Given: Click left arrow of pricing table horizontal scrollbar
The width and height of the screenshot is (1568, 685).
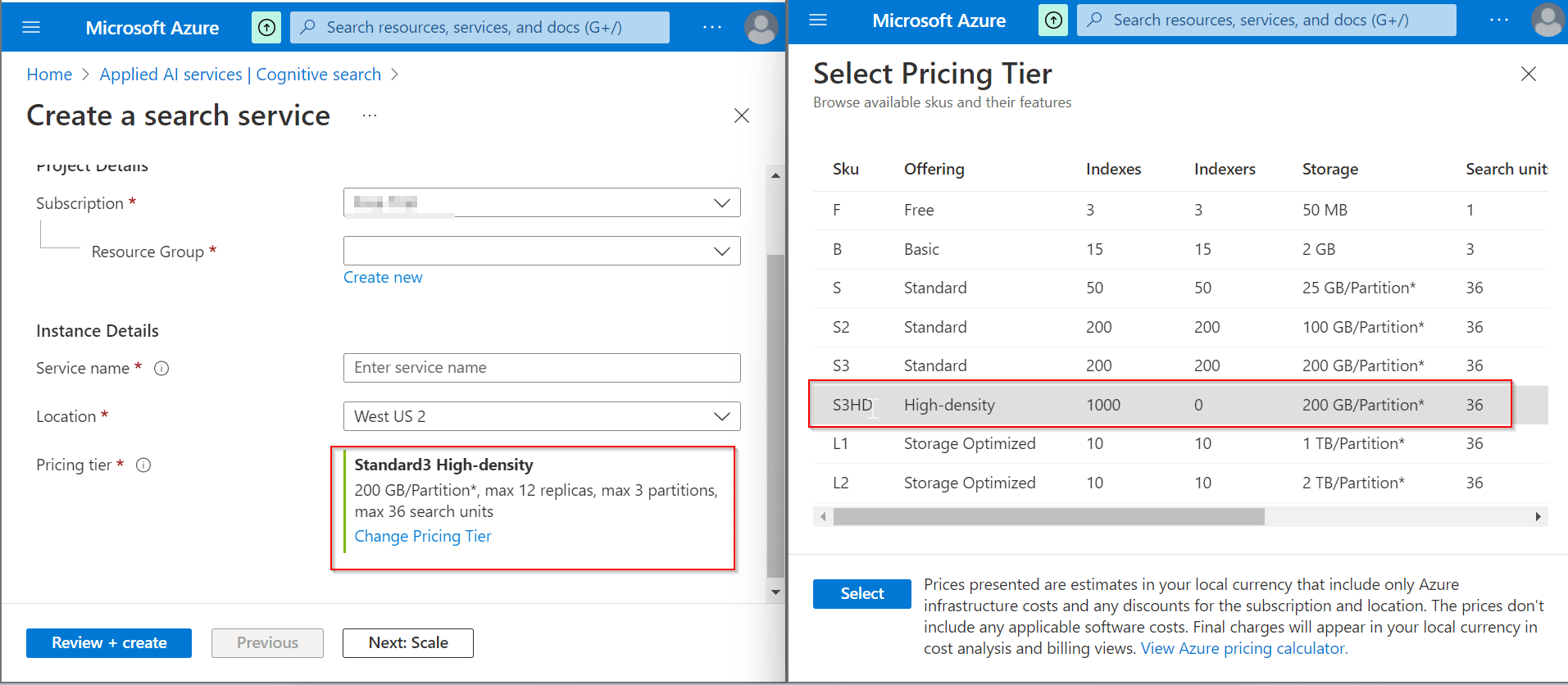Looking at the screenshot, I should tap(823, 517).
